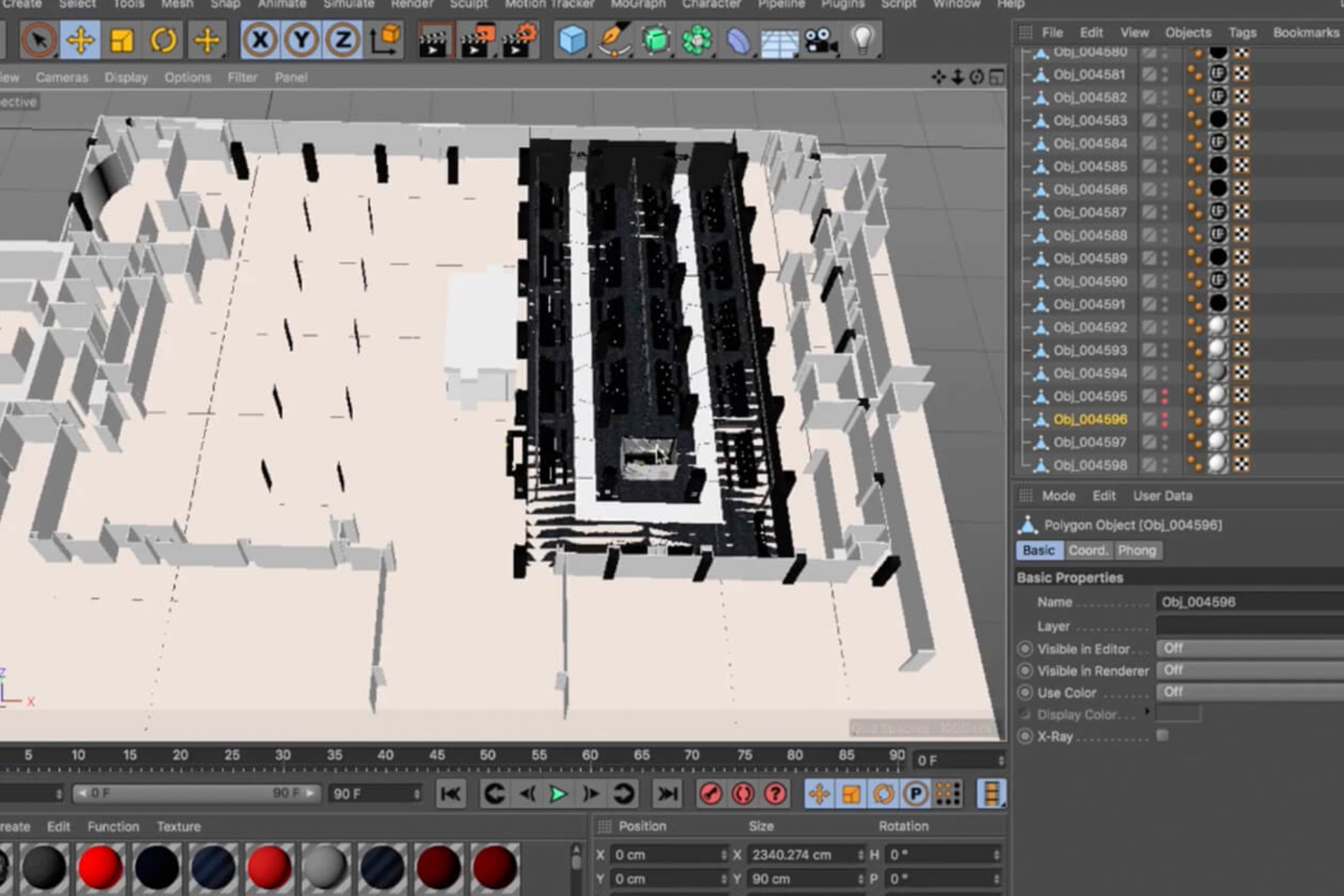This screenshot has width=1344, height=896.
Task: Jump to the start of the animation
Action: [451, 794]
